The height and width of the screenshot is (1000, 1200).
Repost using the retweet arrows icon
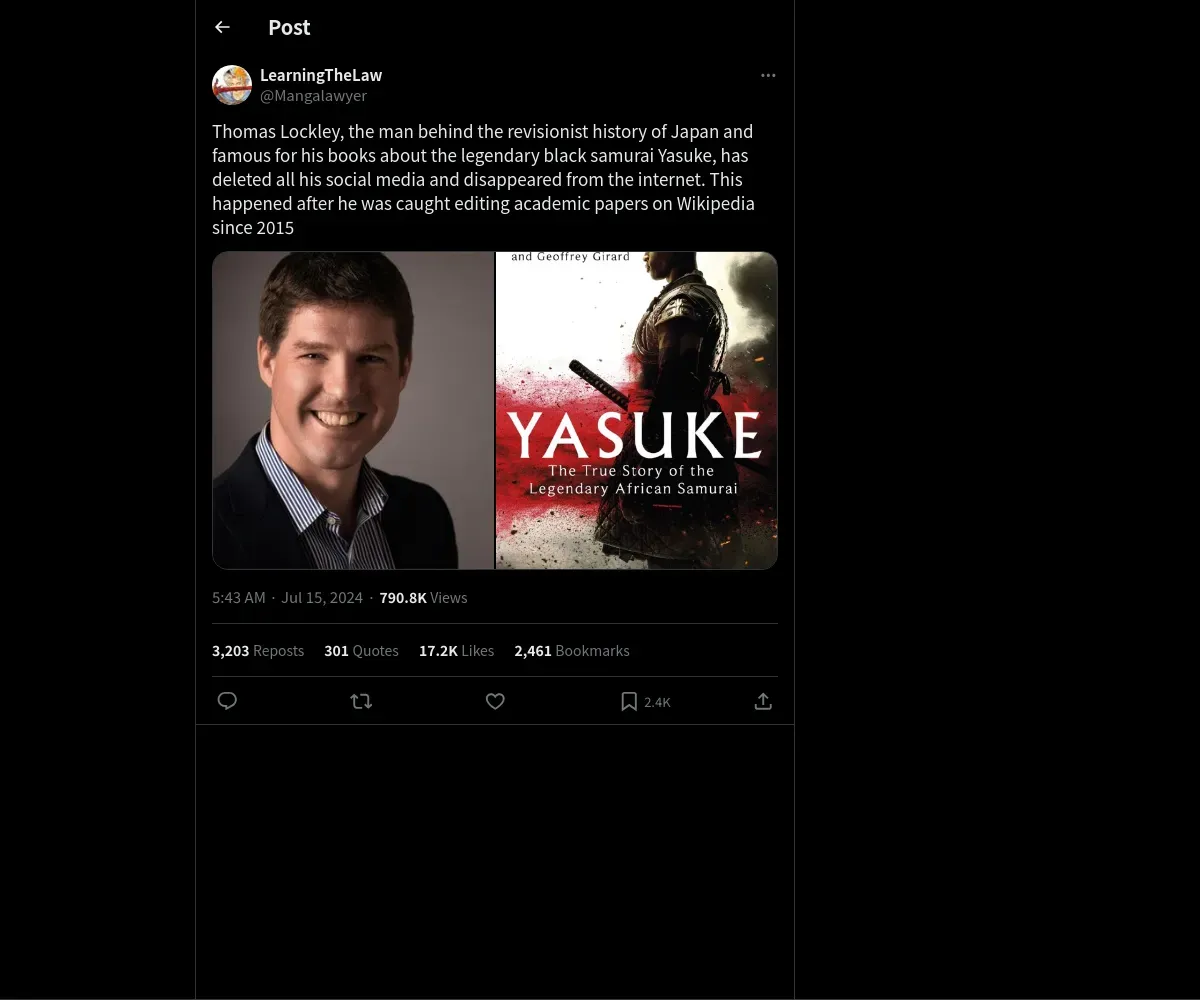coord(362,701)
